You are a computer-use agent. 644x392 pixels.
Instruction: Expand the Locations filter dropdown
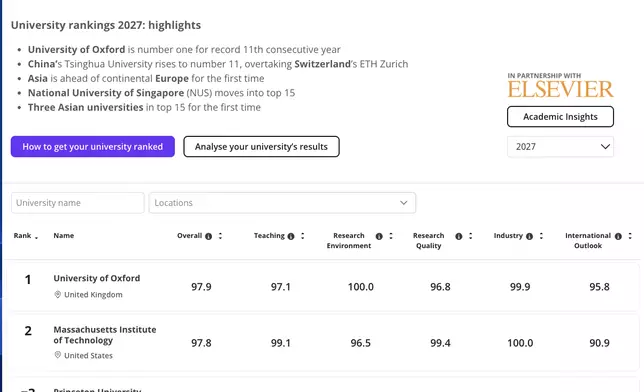[x=282, y=203]
